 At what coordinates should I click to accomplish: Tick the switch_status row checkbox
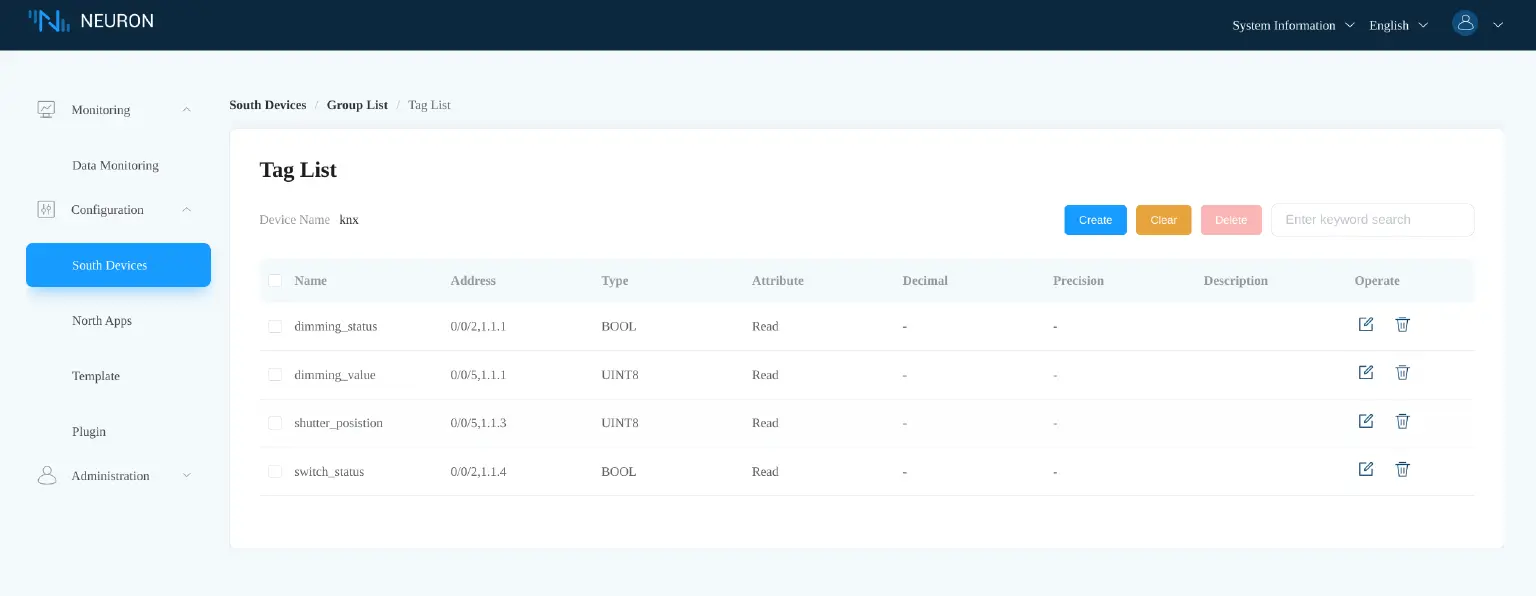pos(275,472)
